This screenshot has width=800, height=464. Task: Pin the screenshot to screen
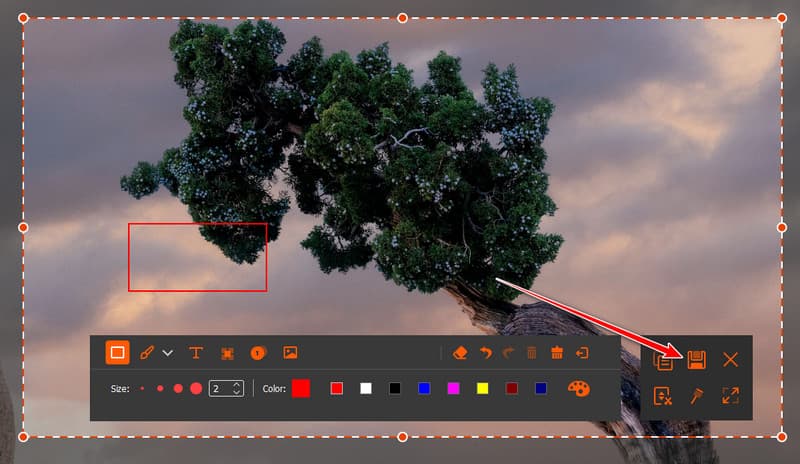(x=696, y=396)
